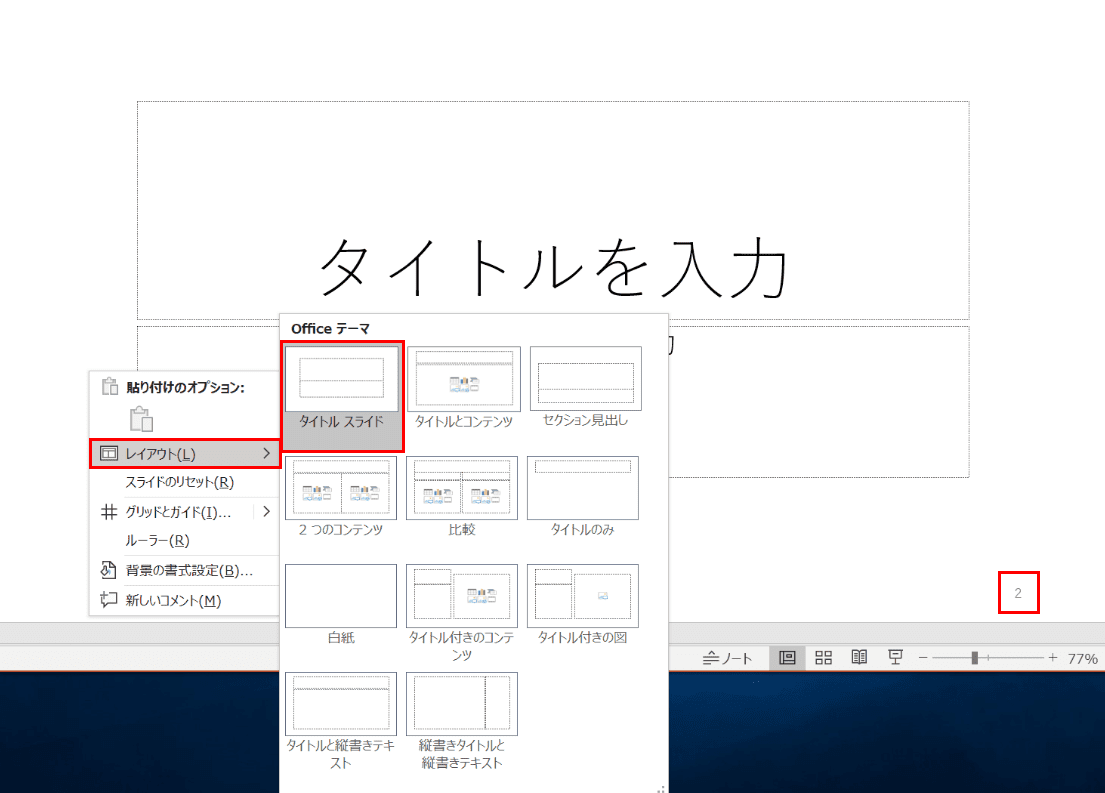Expand the グリッドとガイド submenu arrow
Image resolution: width=1105 pixels, height=793 pixels.
coord(266,512)
